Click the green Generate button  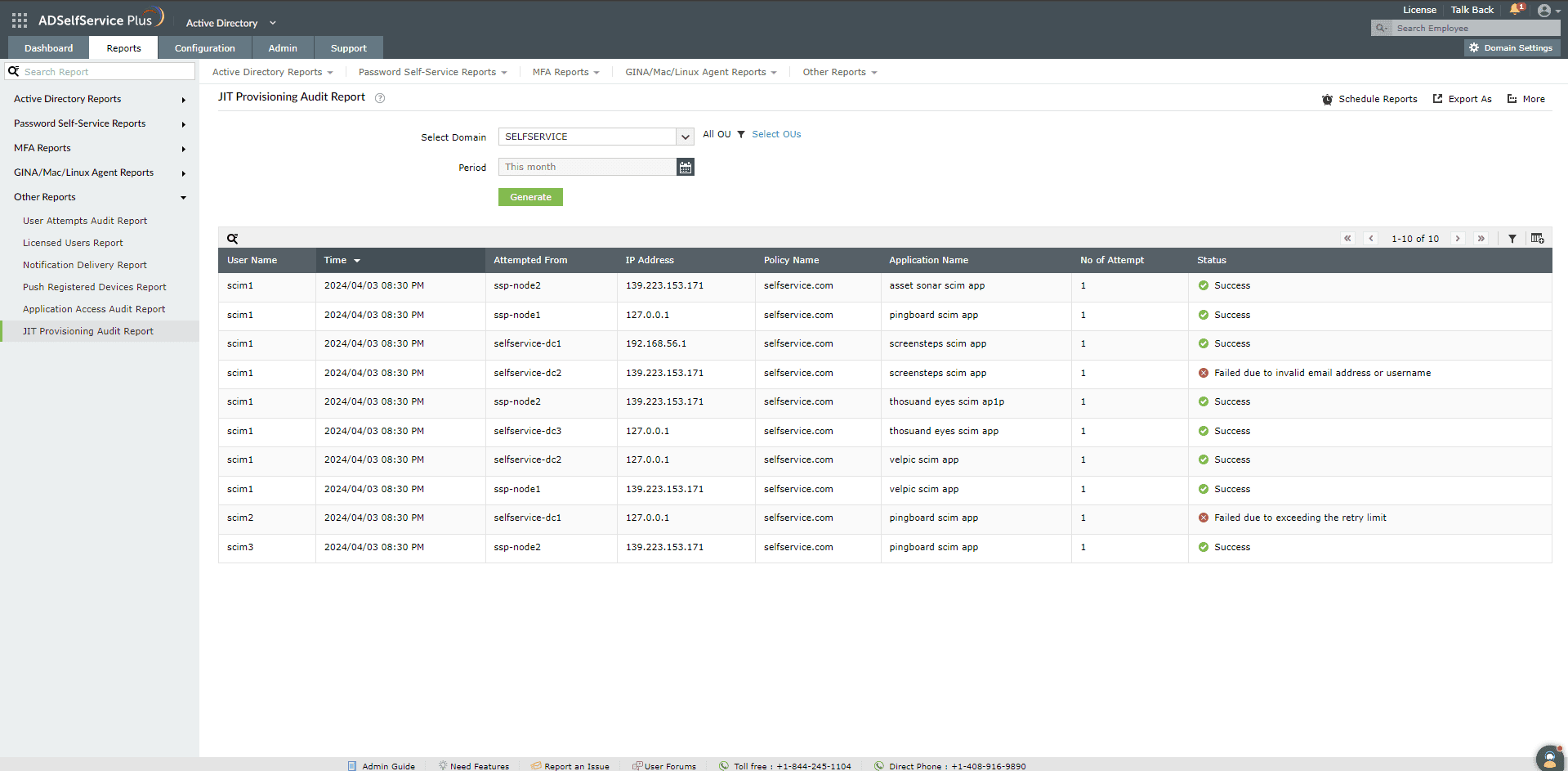pos(530,197)
